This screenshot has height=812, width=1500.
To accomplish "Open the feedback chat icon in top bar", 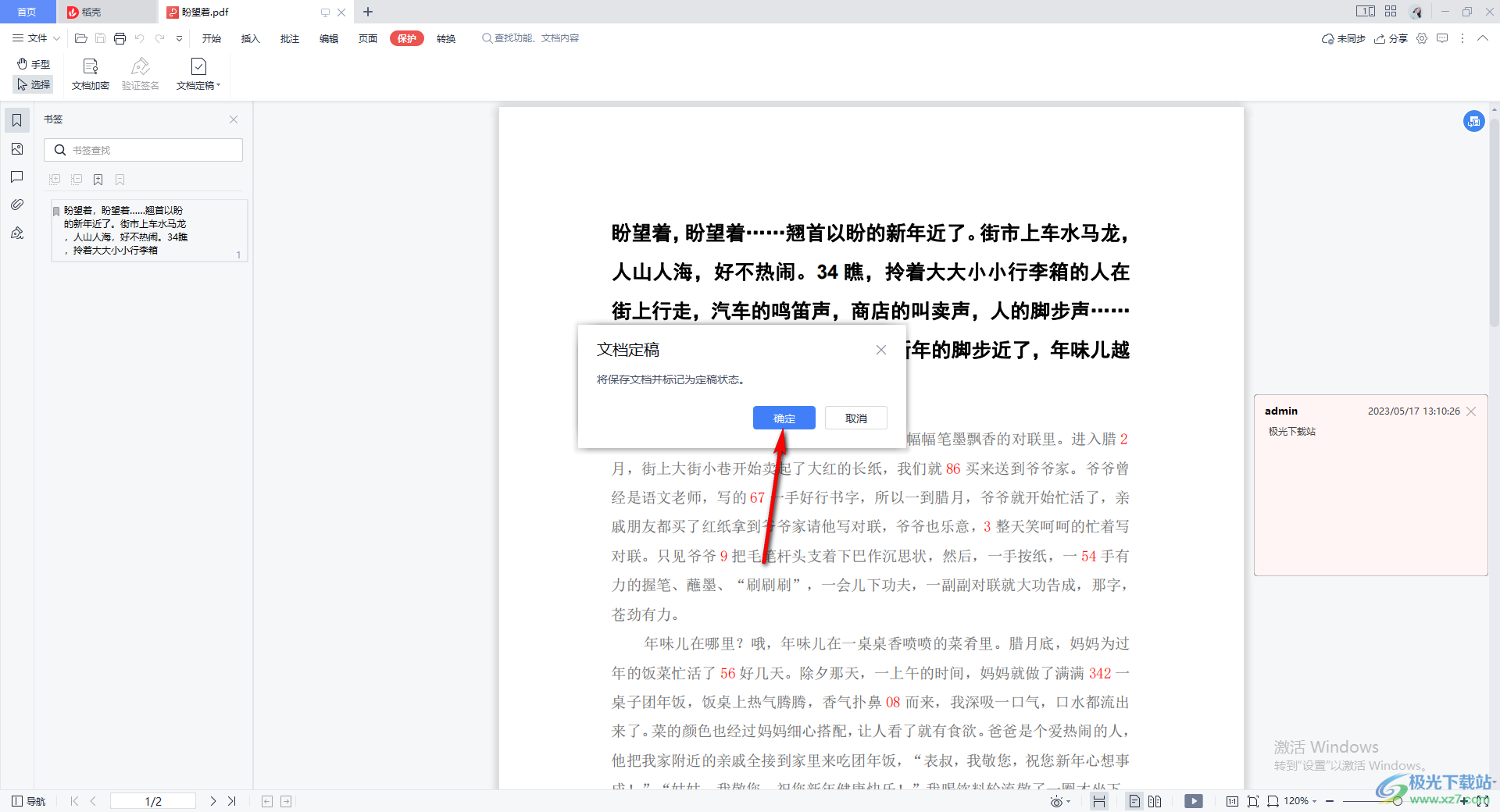I will (x=1442, y=38).
